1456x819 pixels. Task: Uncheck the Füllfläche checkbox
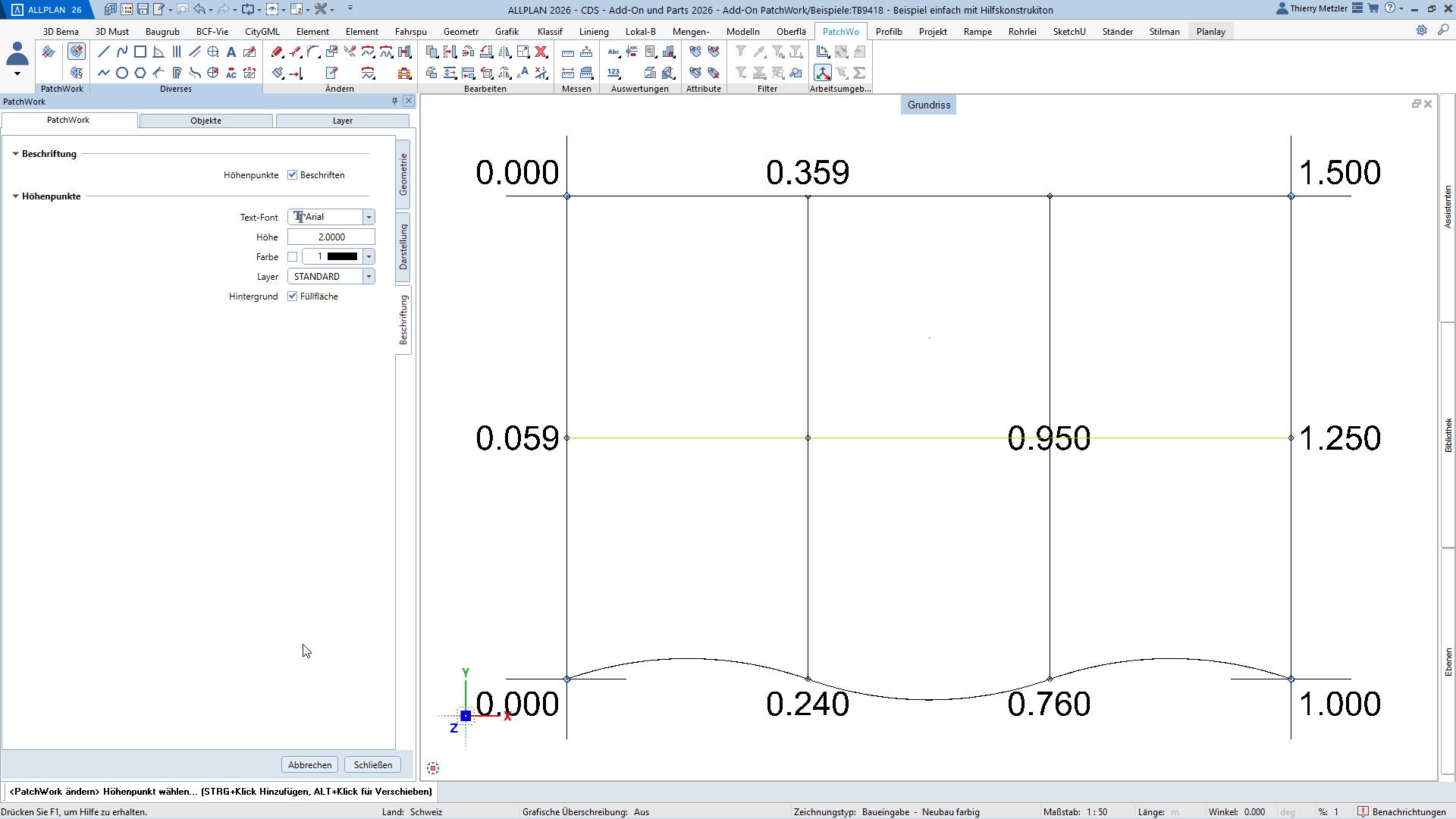tap(292, 297)
